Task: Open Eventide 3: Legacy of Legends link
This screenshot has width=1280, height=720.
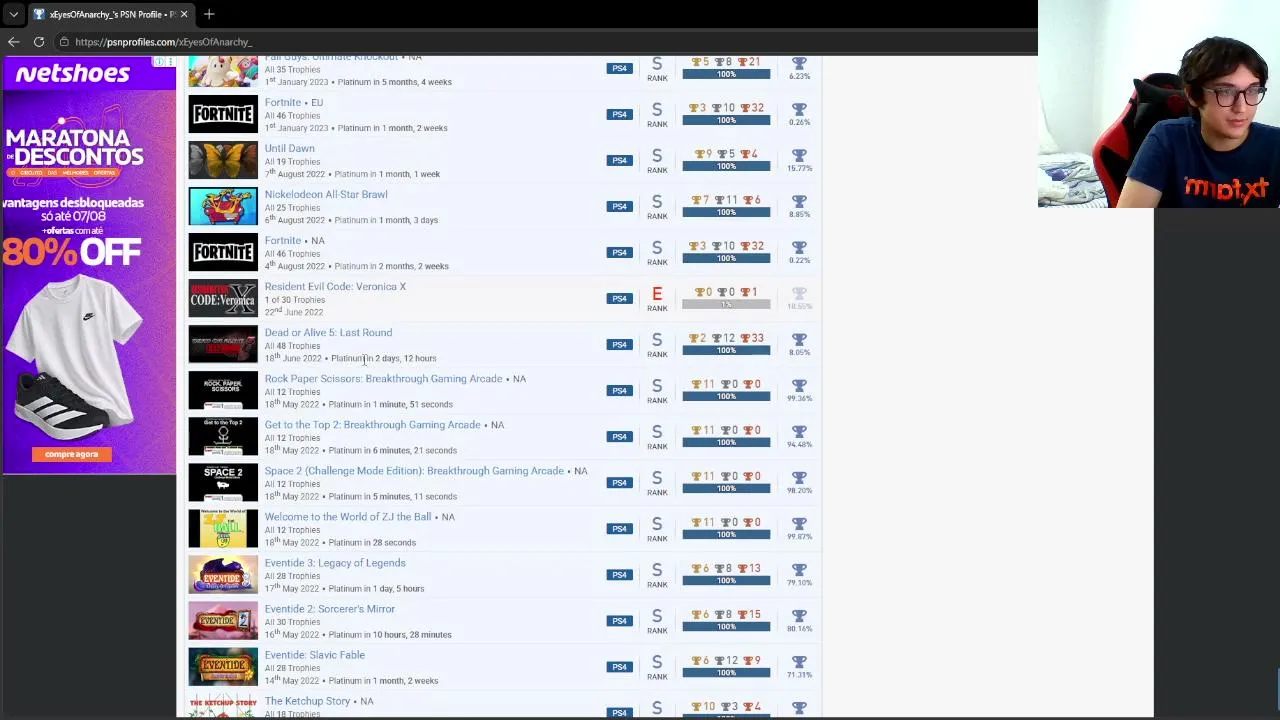Action: click(335, 562)
